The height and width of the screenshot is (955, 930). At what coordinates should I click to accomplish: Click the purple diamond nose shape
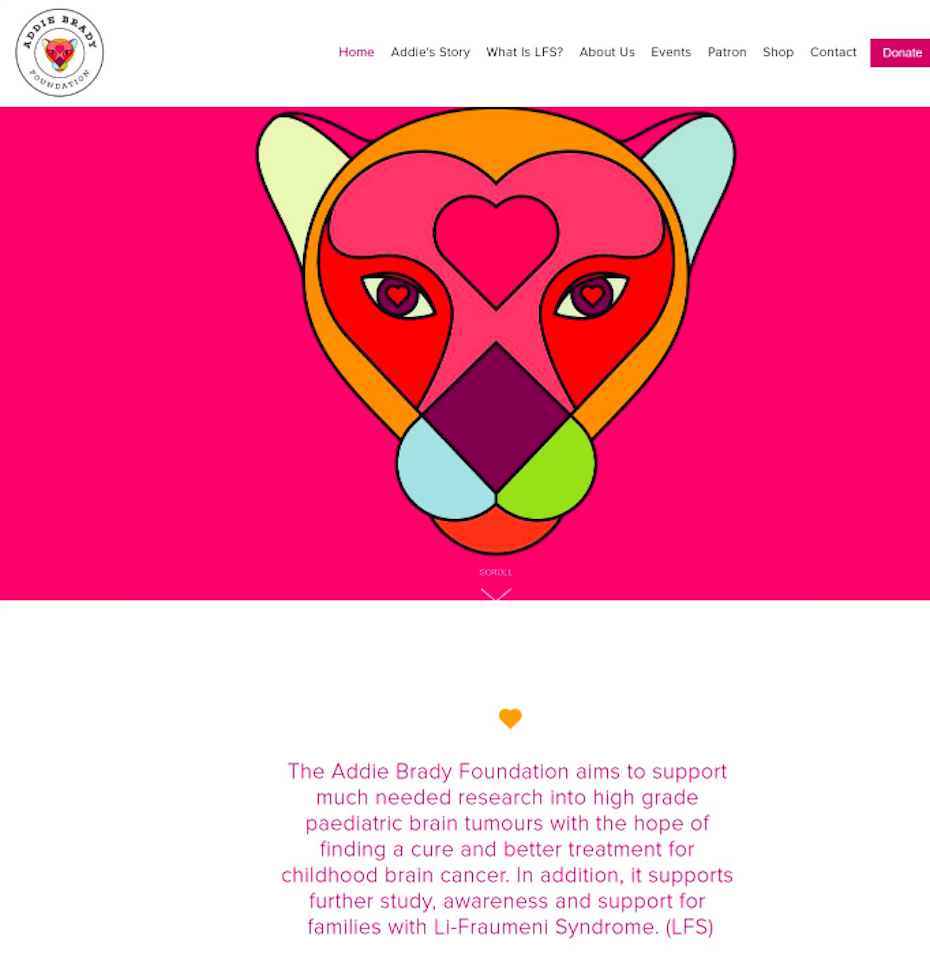[496, 417]
